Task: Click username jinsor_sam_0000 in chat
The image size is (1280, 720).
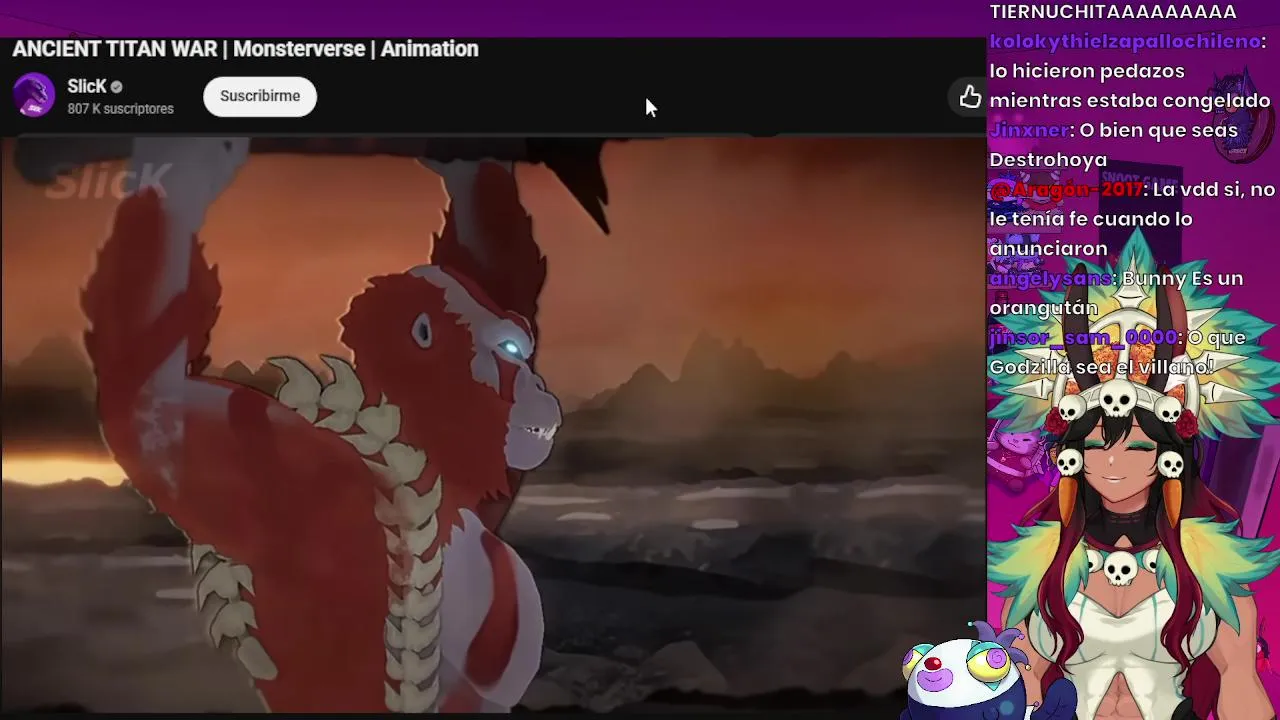Action: pyautogui.click(x=1085, y=337)
